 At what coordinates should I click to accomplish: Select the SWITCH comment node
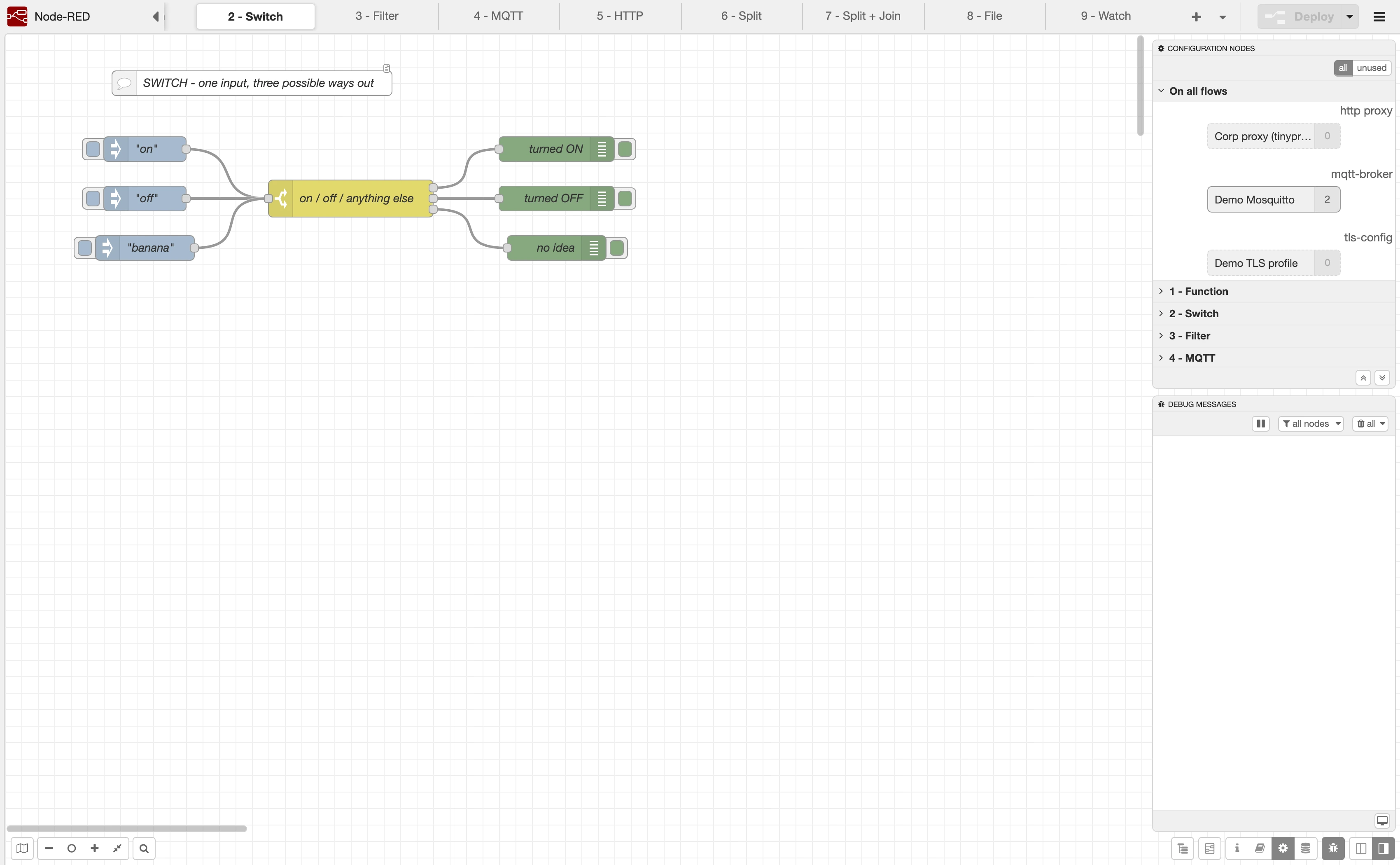pos(252,84)
